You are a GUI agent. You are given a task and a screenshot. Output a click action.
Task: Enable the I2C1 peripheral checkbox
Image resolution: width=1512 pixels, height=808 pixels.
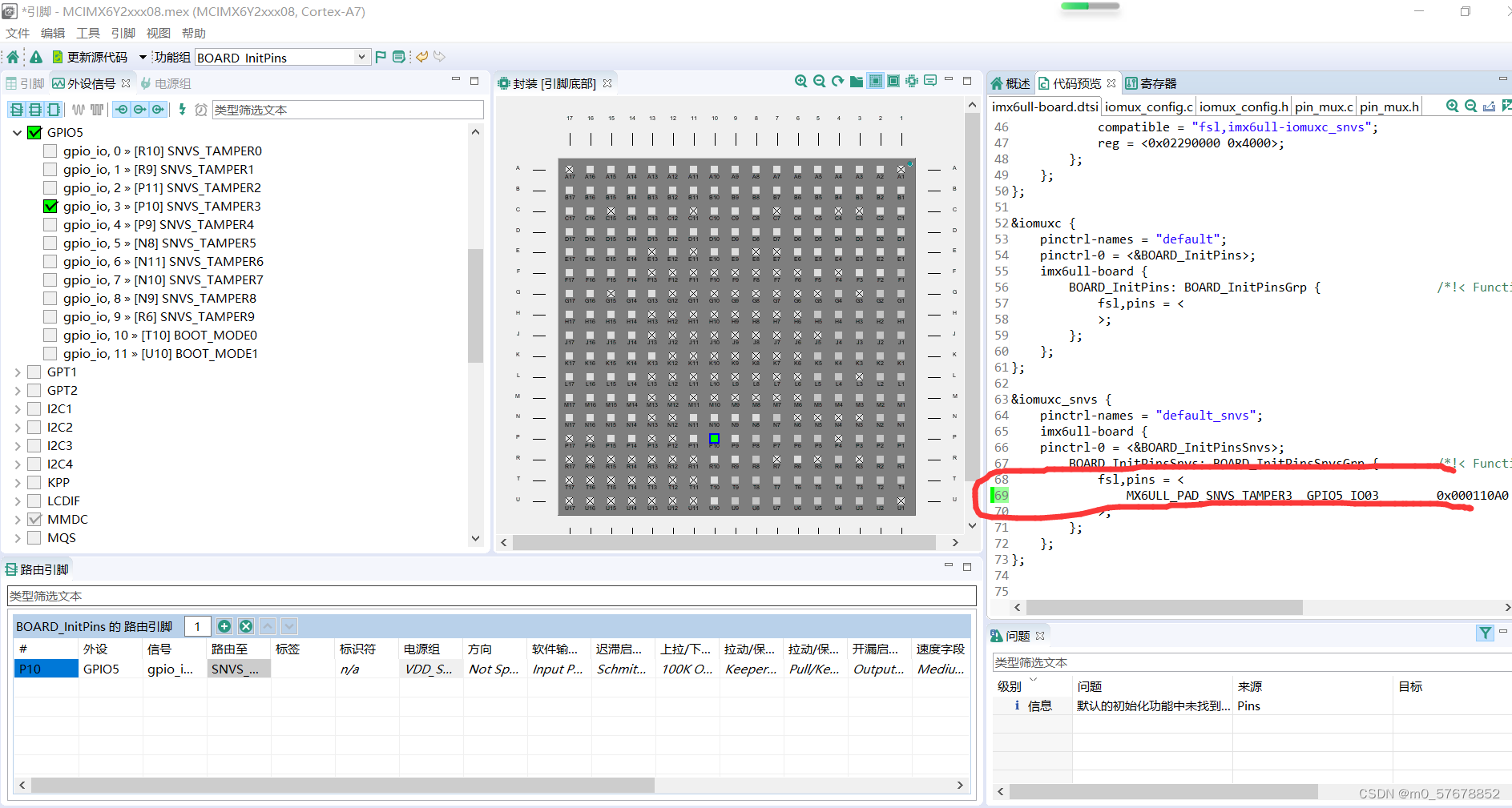[x=34, y=408]
